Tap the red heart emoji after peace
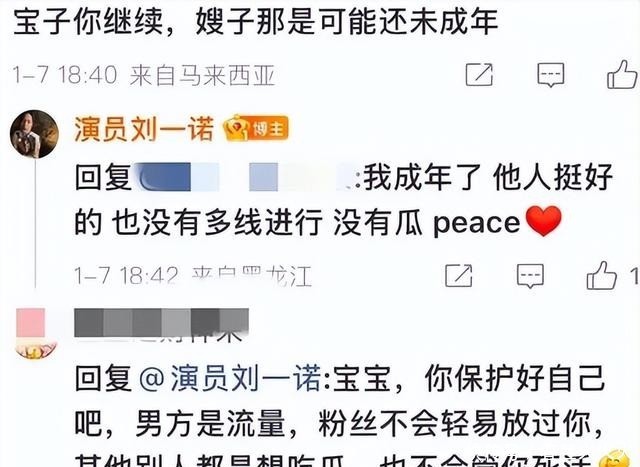 [x=543, y=221]
